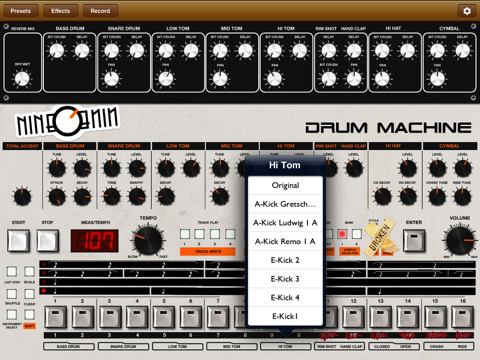
Task: Click Snare Drum Pan effect knob
Action: pos(111,79)
